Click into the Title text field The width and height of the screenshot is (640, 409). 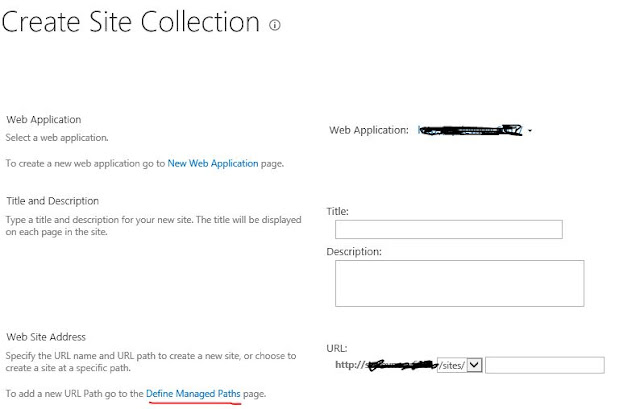click(x=448, y=230)
